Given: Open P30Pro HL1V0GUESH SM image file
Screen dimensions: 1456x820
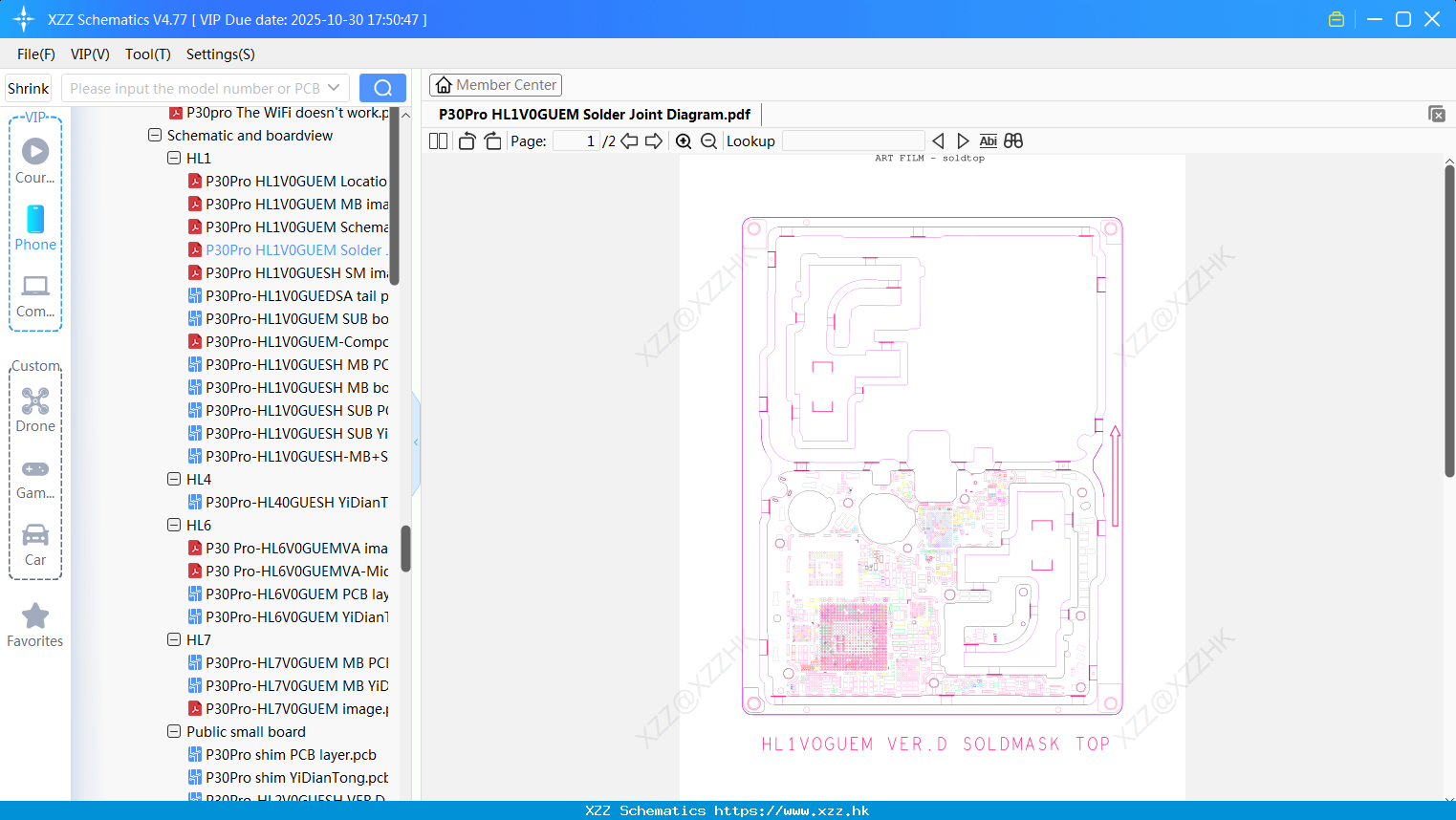Looking at the screenshot, I should point(288,273).
